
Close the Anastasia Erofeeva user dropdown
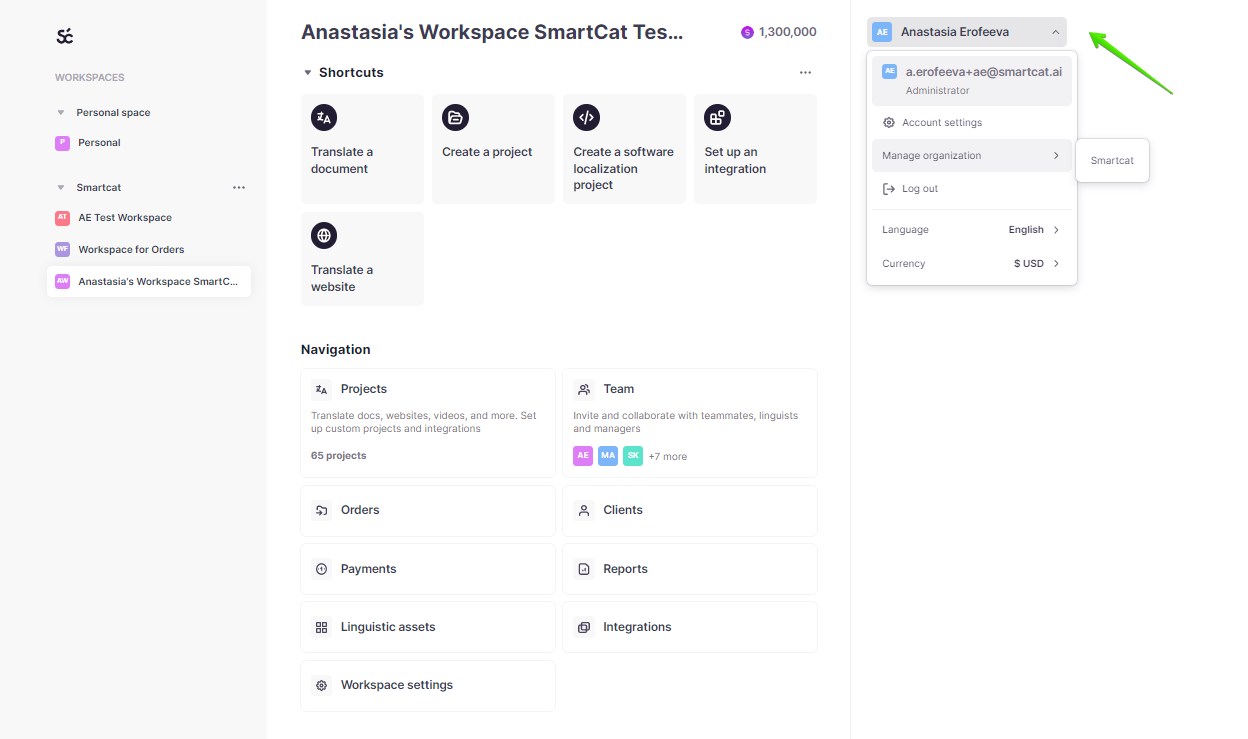pos(967,32)
